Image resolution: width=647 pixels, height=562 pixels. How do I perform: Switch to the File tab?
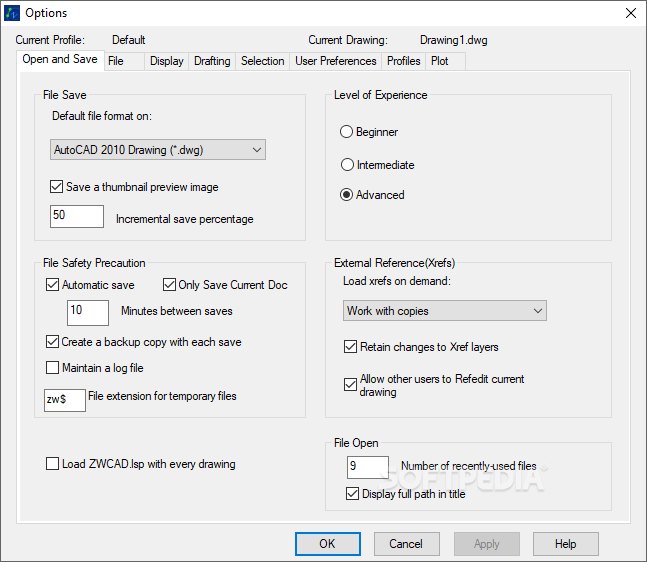coord(124,61)
